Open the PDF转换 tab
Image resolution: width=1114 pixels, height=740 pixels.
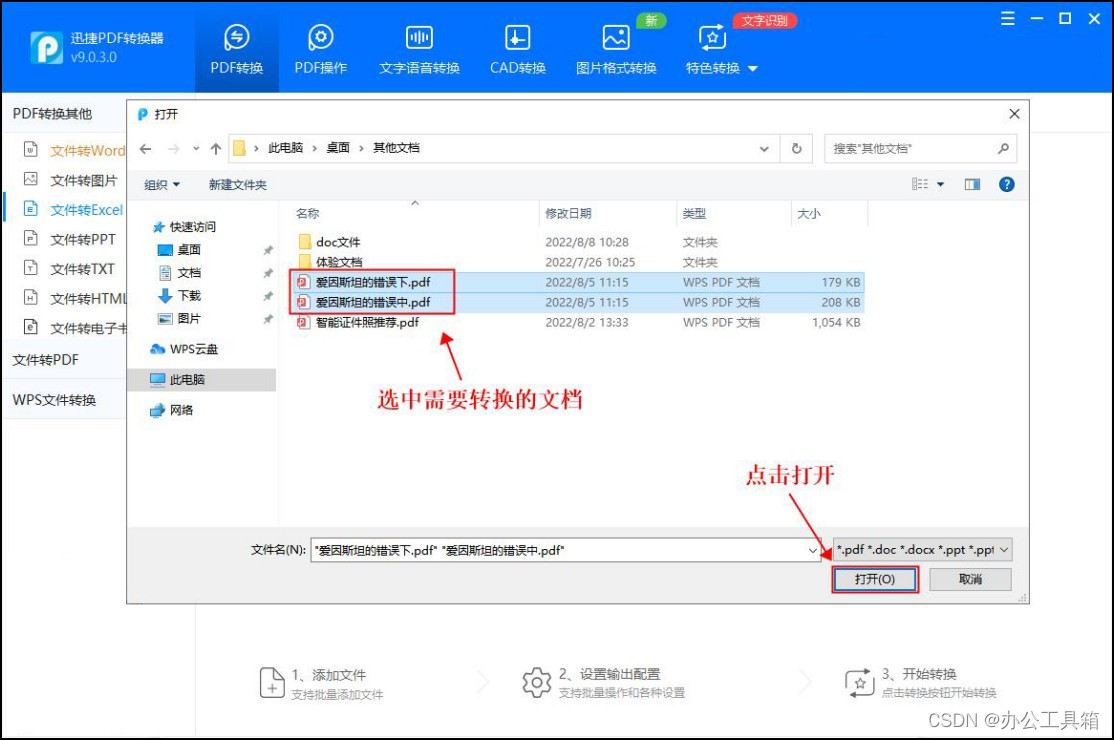tap(237, 49)
